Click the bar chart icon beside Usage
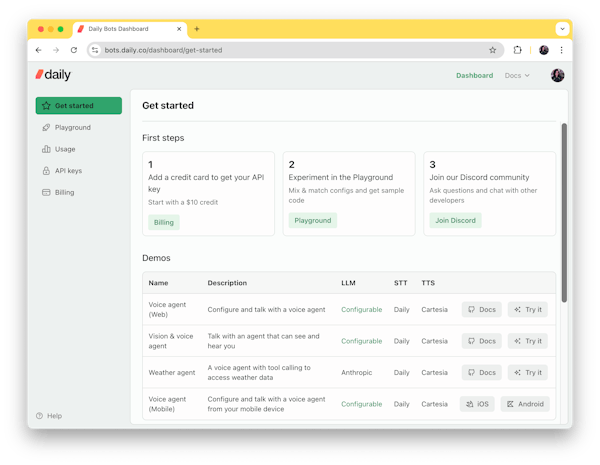Viewport: 600px width, 465px height. [x=46, y=149]
